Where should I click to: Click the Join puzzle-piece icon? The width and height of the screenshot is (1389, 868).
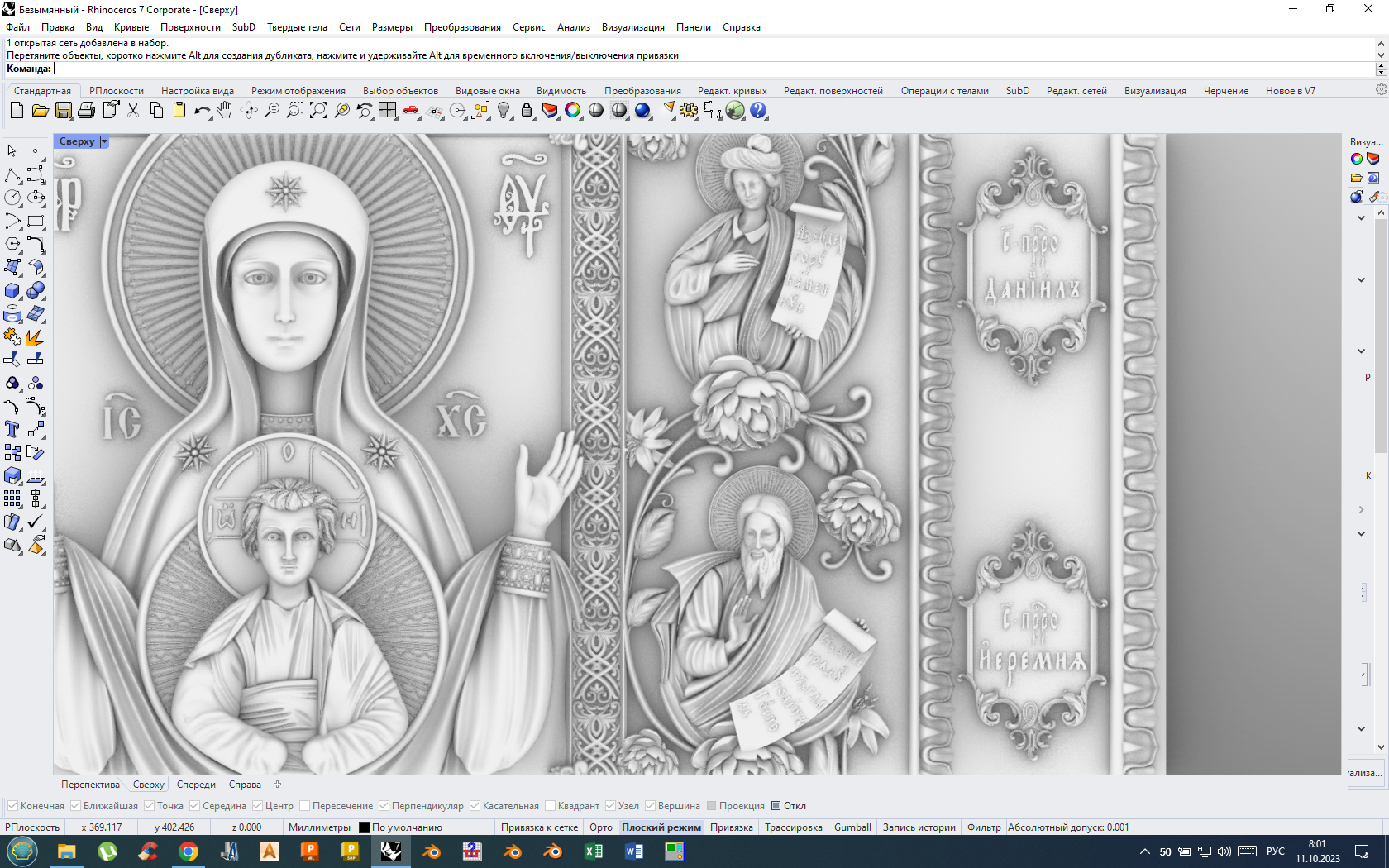(x=12, y=337)
